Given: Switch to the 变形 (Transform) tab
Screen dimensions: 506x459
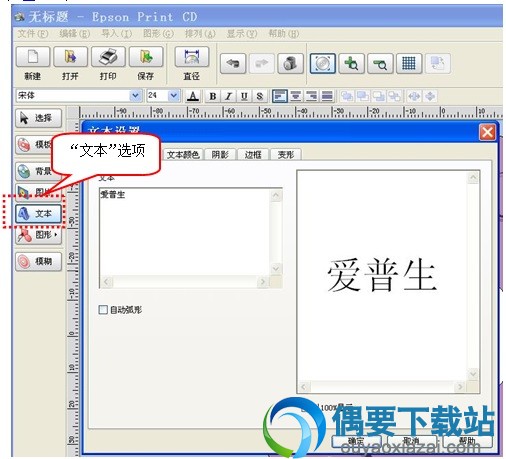Looking at the screenshot, I should pos(286,154).
